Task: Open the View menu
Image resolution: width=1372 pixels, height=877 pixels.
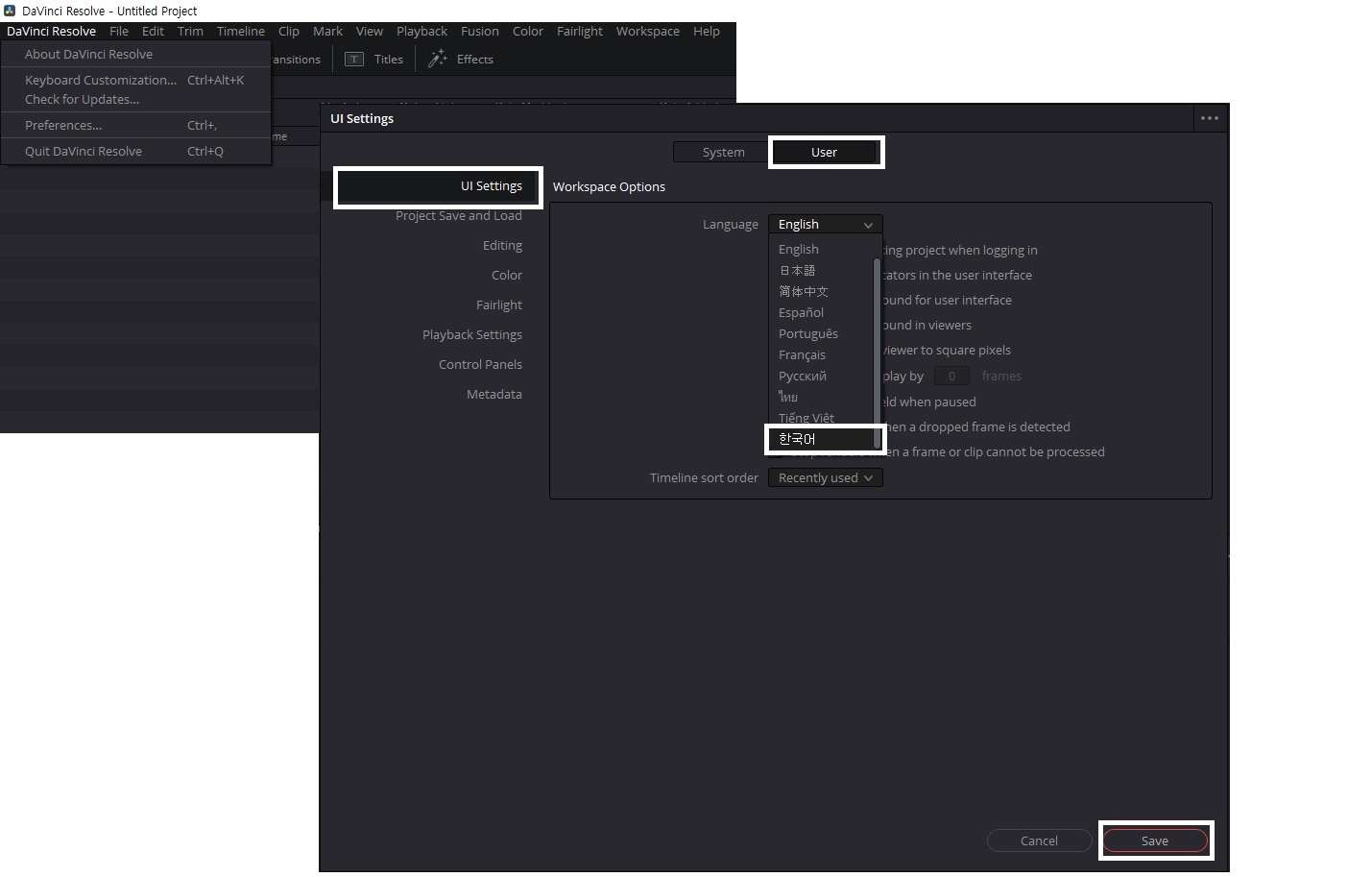Action: pos(370,31)
